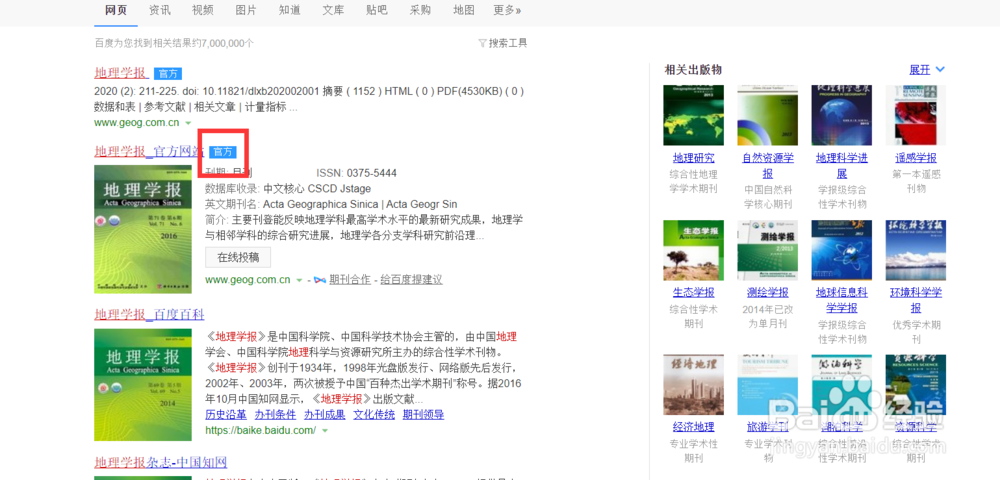Click the 地理科学进展 journal cover

(x=842, y=115)
